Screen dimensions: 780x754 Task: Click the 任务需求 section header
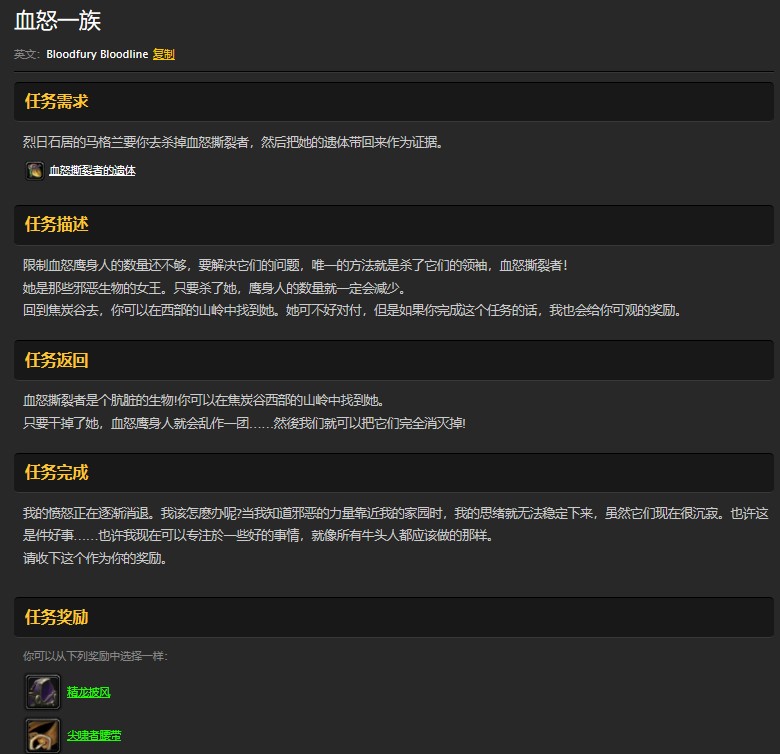click(x=57, y=101)
